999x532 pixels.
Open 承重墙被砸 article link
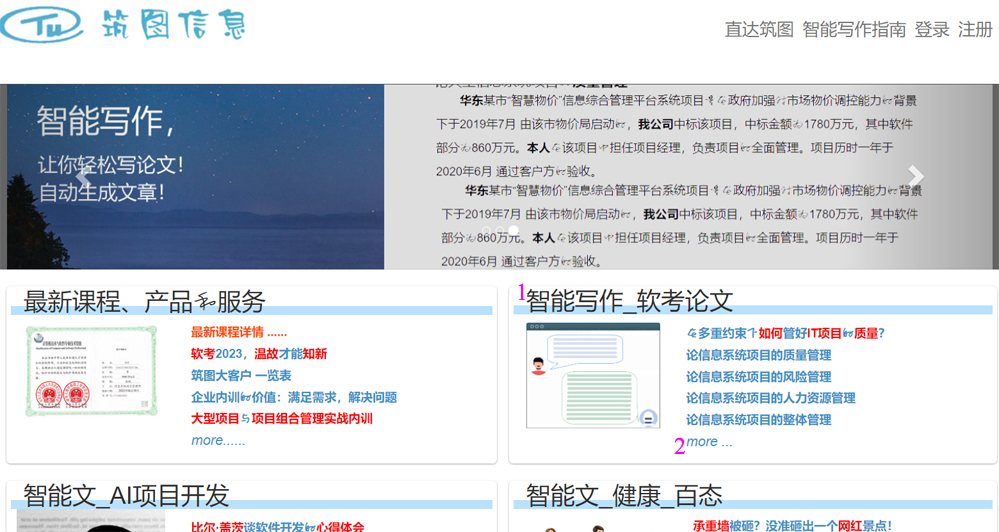(x=792, y=526)
